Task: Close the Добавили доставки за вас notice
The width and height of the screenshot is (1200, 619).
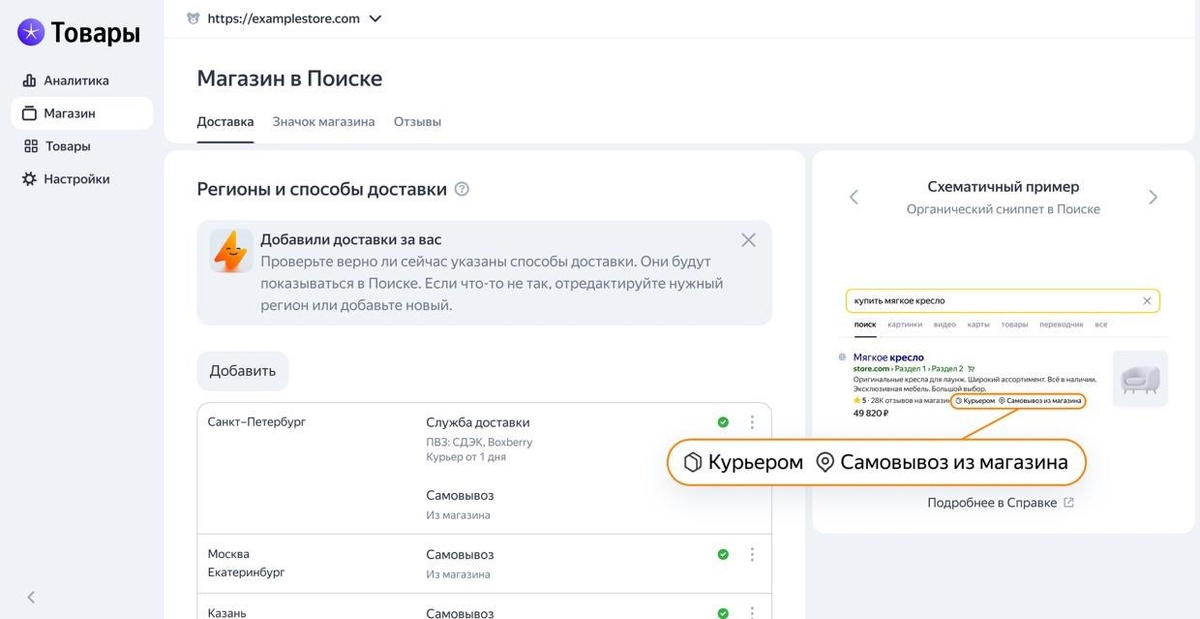Action: 748,240
